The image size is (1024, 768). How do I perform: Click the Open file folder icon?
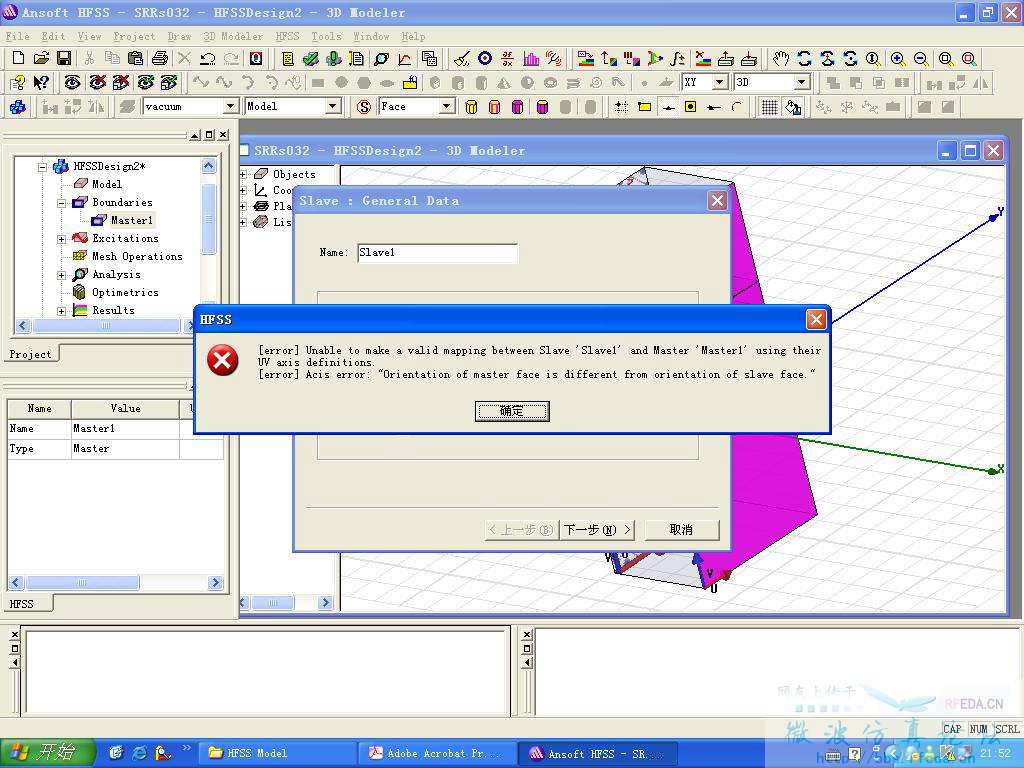(x=41, y=58)
